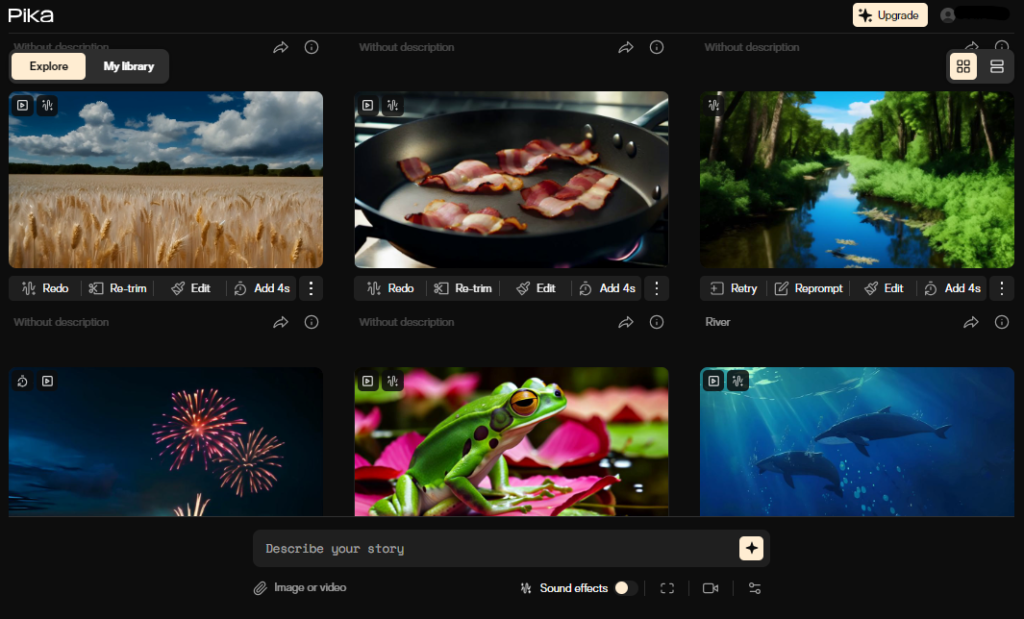Viewport: 1024px width, 619px height.
Task: Click Add 4s on the bacon video
Action: pyautogui.click(x=607, y=288)
